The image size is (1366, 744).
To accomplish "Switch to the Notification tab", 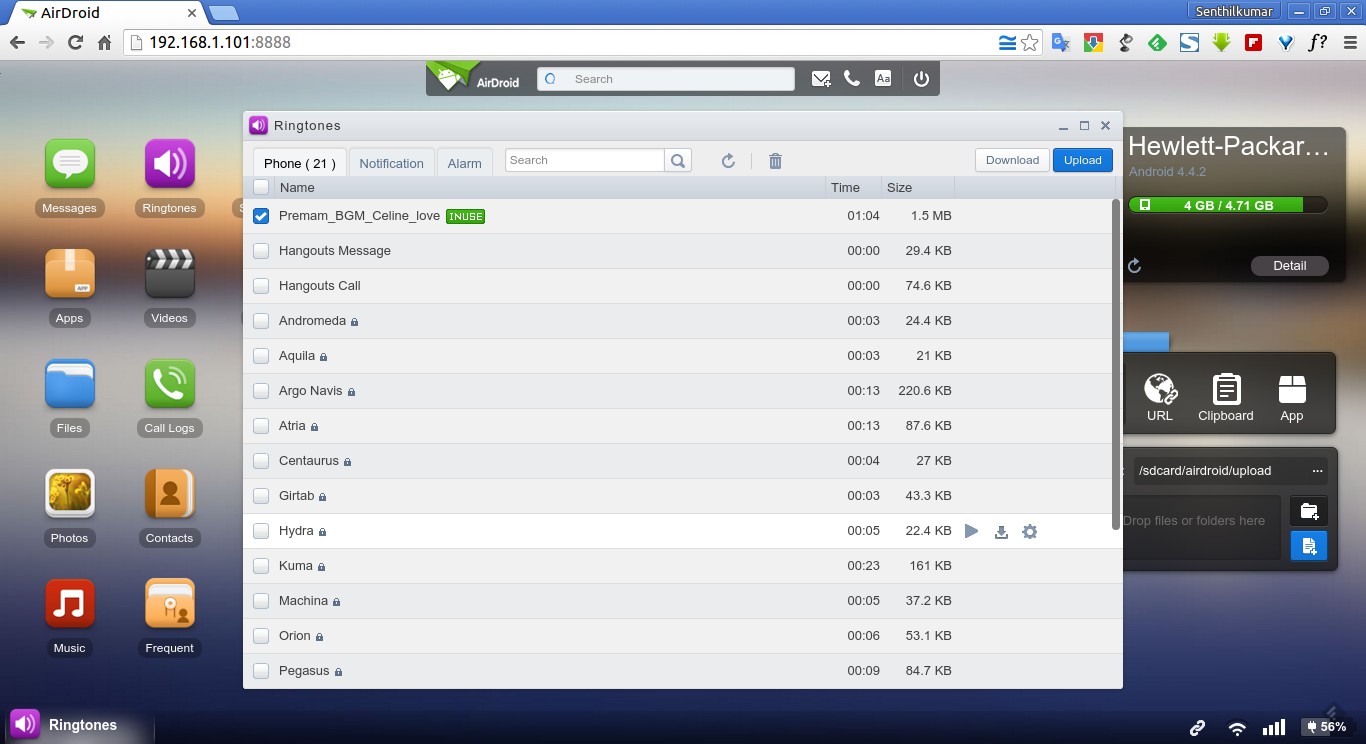I will pos(391,163).
